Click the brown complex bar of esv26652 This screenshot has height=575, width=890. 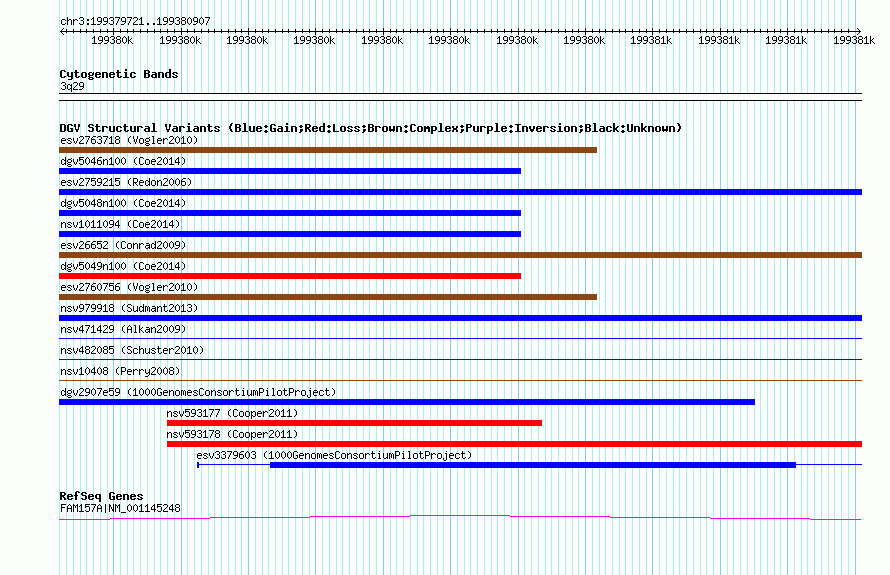coord(460,255)
